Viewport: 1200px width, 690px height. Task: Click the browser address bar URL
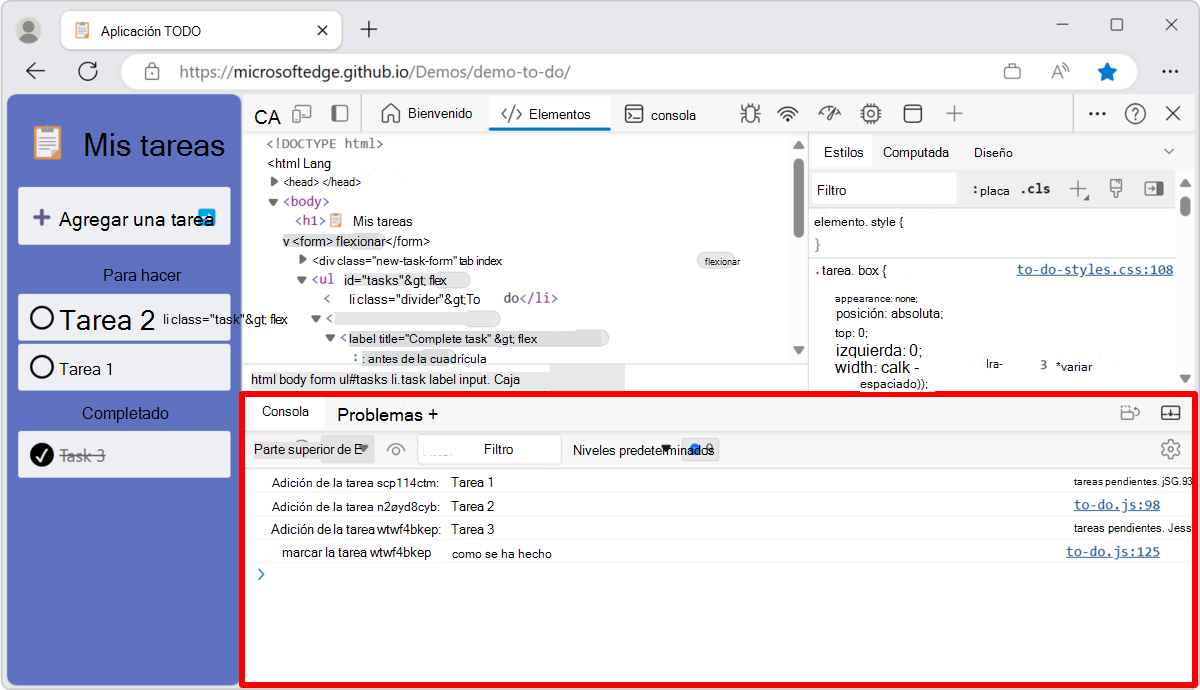click(375, 72)
